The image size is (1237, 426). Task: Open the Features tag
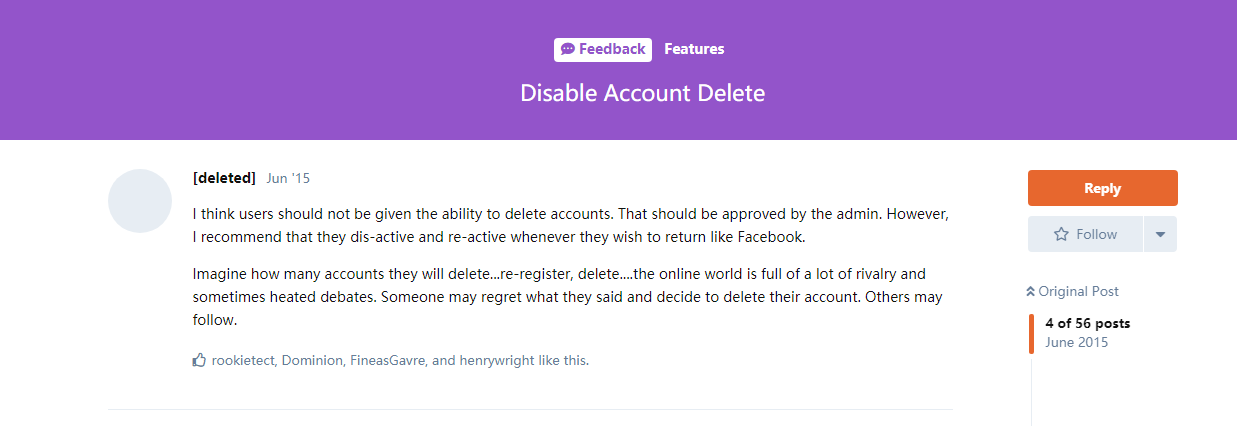pyautogui.click(x=694, y=49)
